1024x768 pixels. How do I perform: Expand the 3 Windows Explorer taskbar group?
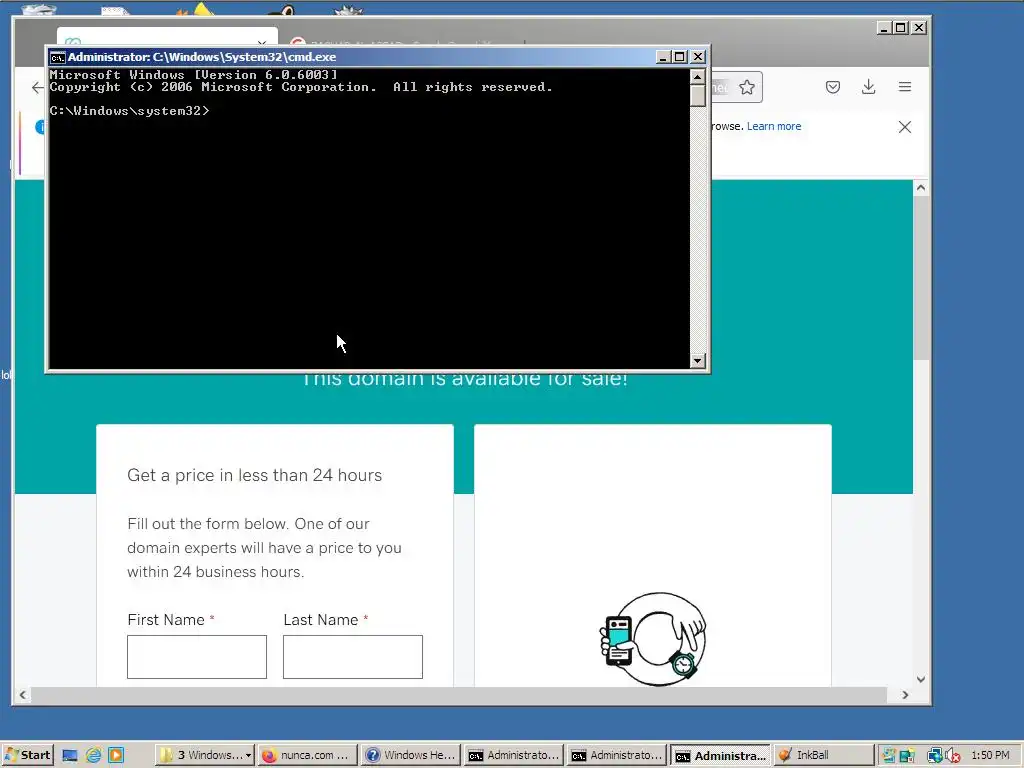click(205, 756)
